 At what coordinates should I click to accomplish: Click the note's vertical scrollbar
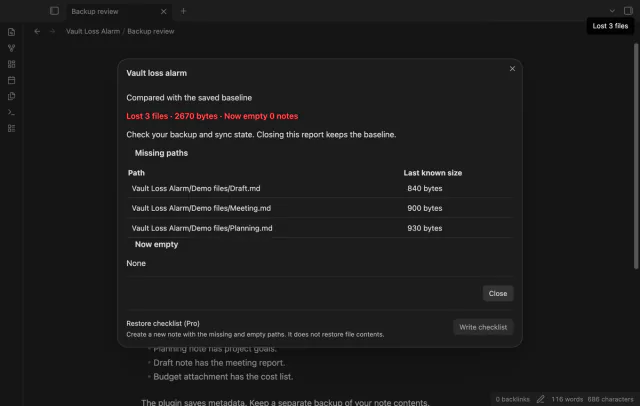pos(636,156)
